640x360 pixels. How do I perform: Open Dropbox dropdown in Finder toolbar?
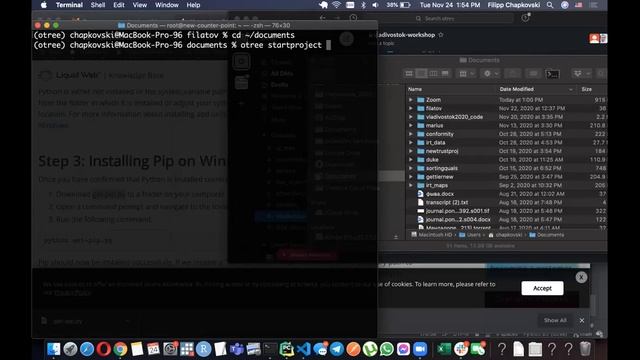tap(581, 73)
